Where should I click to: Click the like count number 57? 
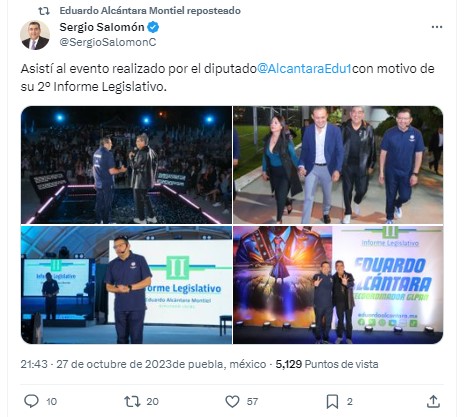(252, 401)
